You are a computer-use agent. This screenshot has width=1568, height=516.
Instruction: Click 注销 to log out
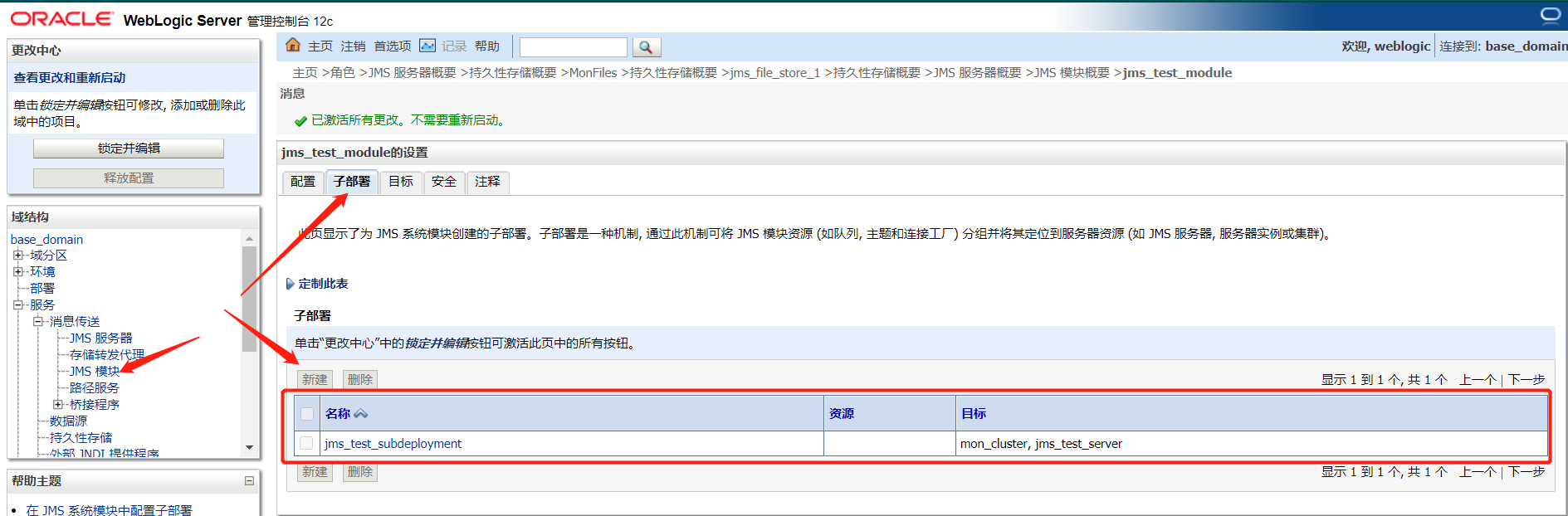353,46
